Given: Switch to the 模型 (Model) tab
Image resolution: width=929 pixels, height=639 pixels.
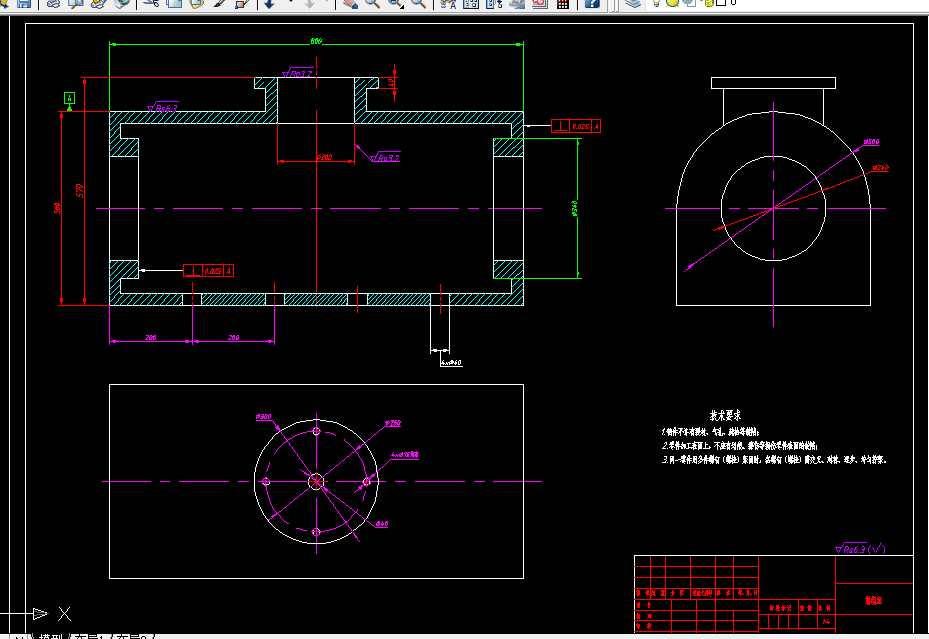Looking at the screenshot, I should coord(51,636).
